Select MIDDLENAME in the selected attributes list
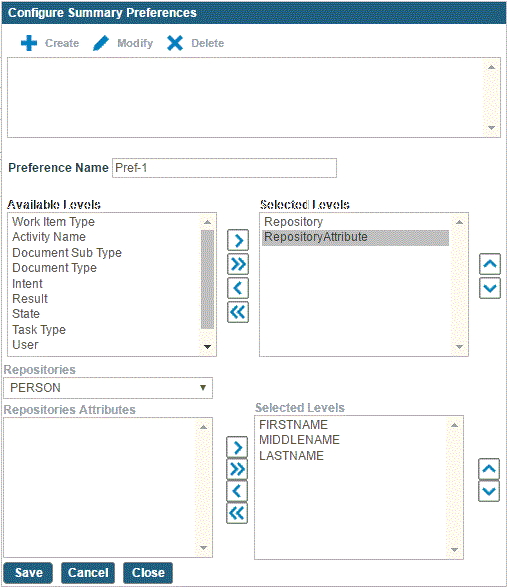The width and height of the screenshot is (507, 588). click(x=299, y=440)
